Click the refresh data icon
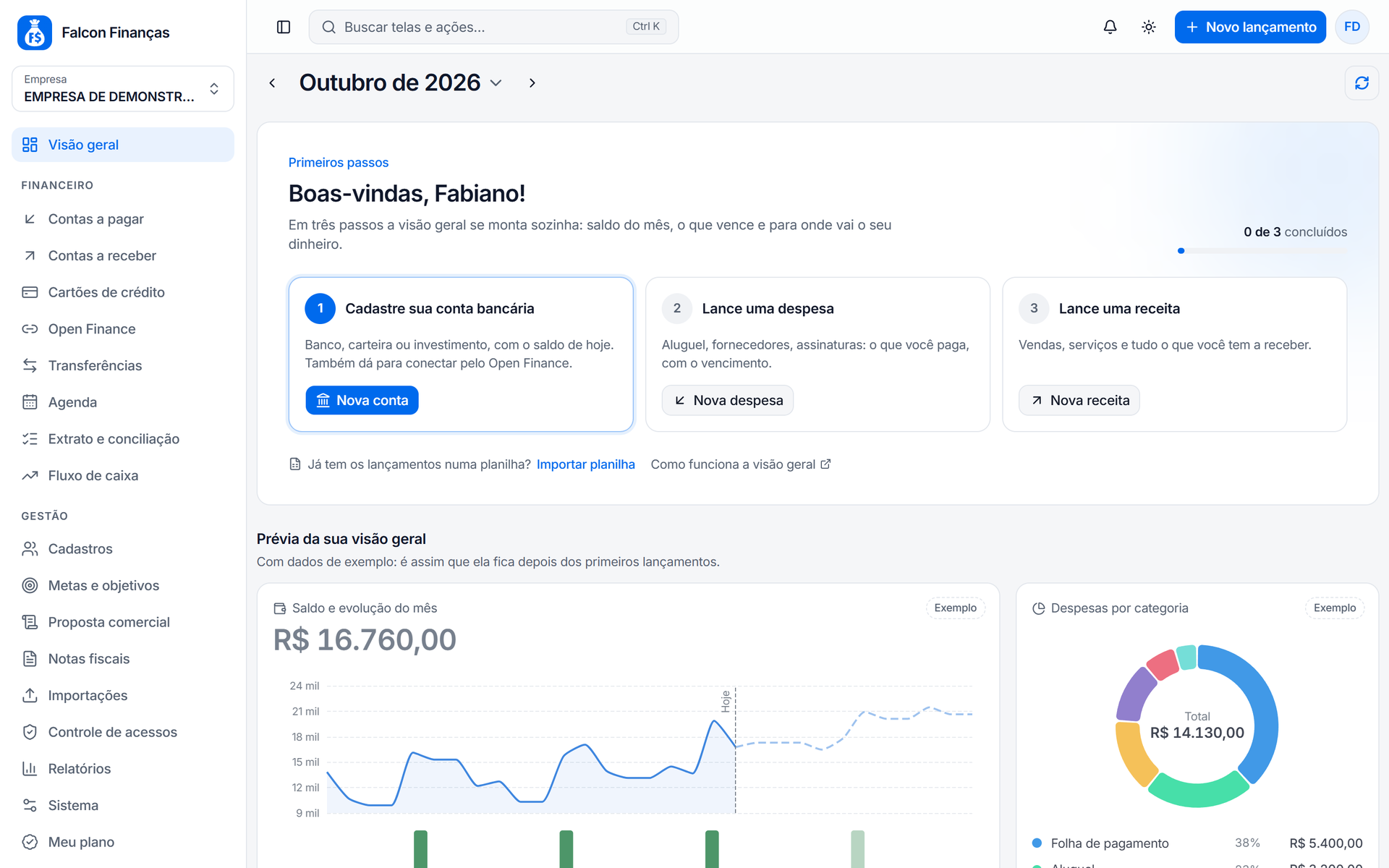This screenshot has height=868, width=1389. coord(1362,83)
